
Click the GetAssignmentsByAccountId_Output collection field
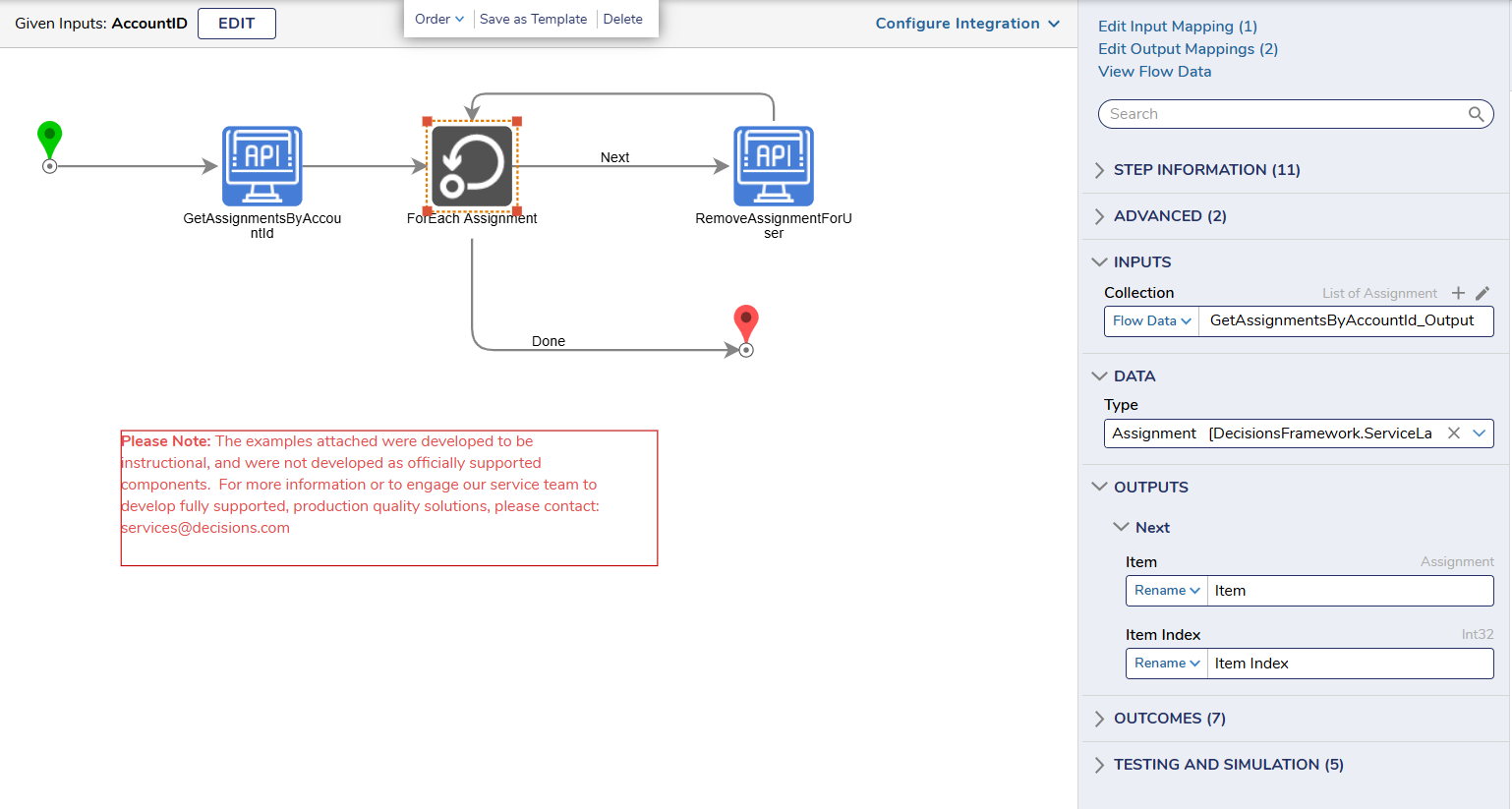tap(1346, 321)
